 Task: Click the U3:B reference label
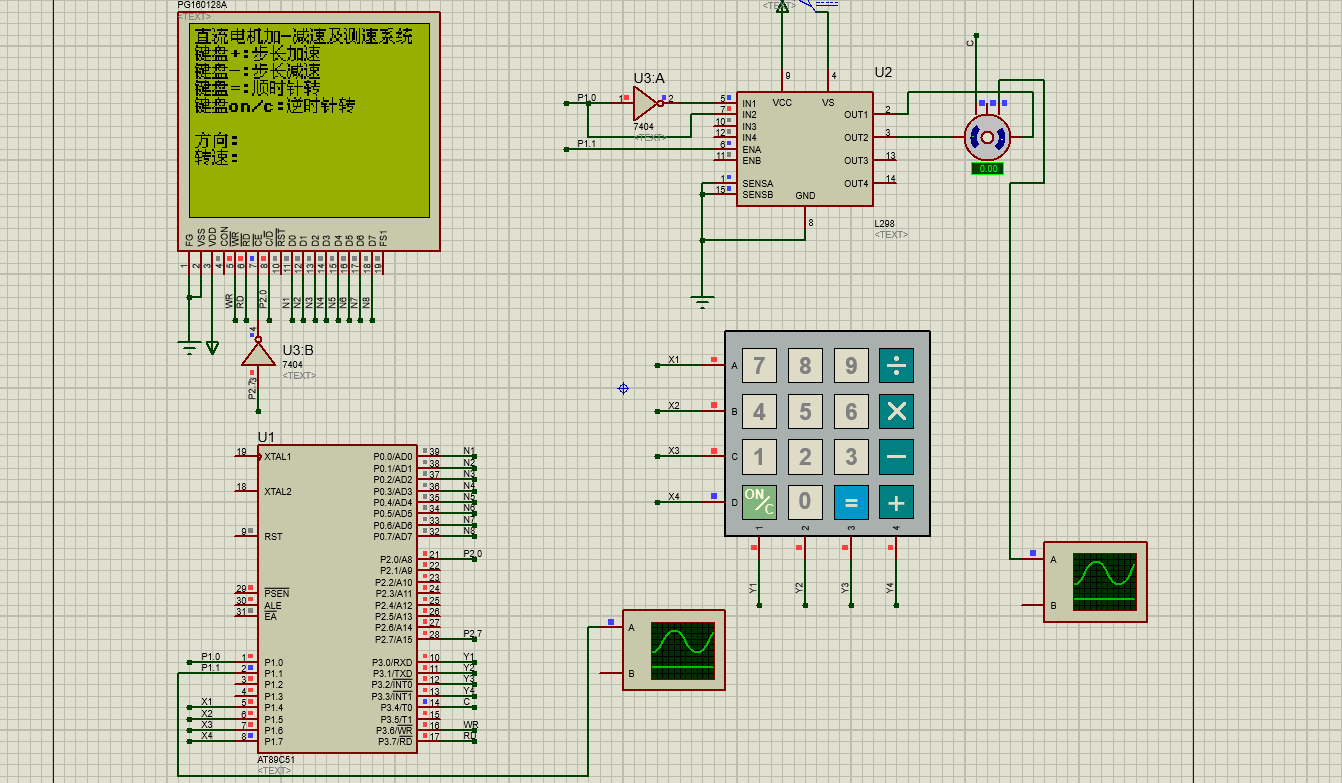pyautogui.click(x=298, y=350)
